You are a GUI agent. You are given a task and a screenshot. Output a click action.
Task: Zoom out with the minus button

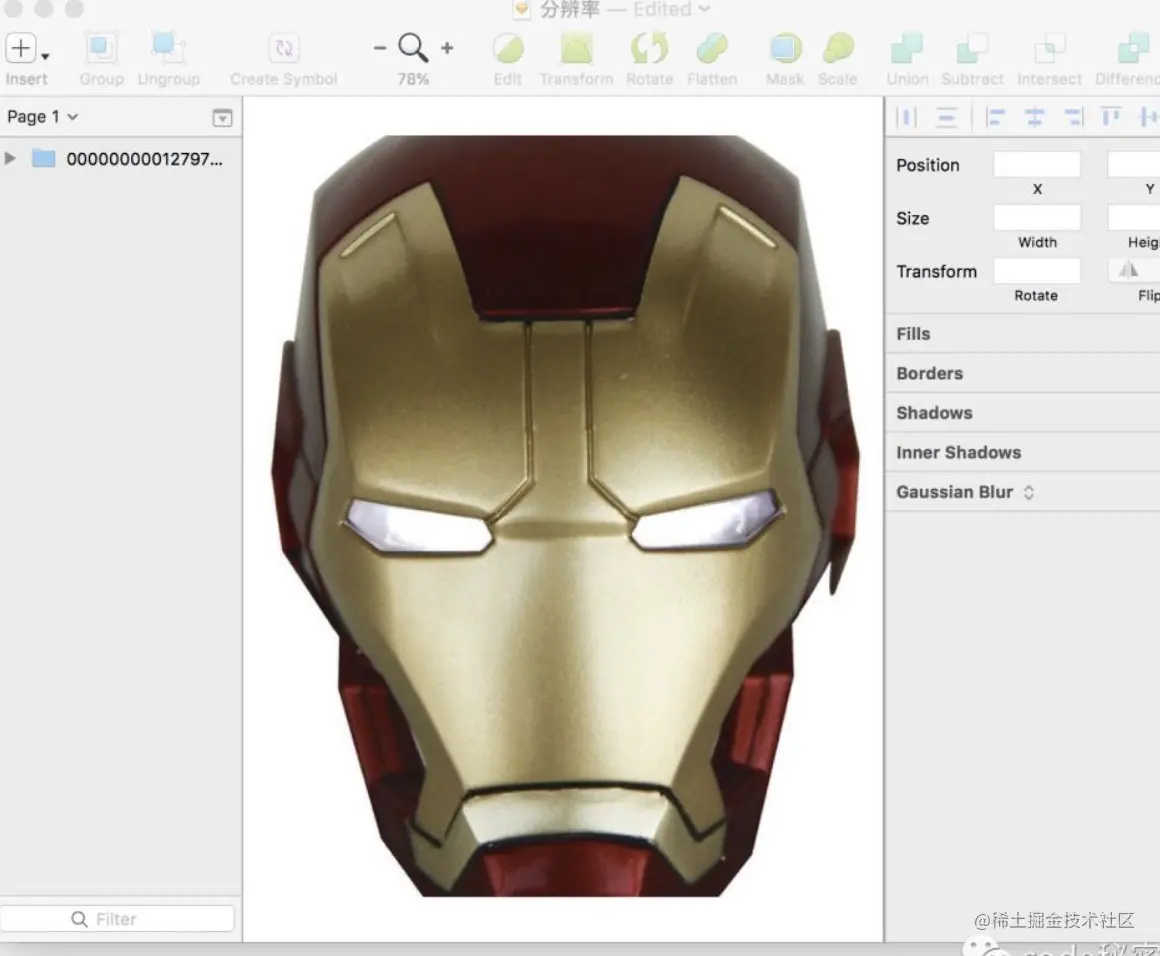pyautogui.click(x=380, y=48)
